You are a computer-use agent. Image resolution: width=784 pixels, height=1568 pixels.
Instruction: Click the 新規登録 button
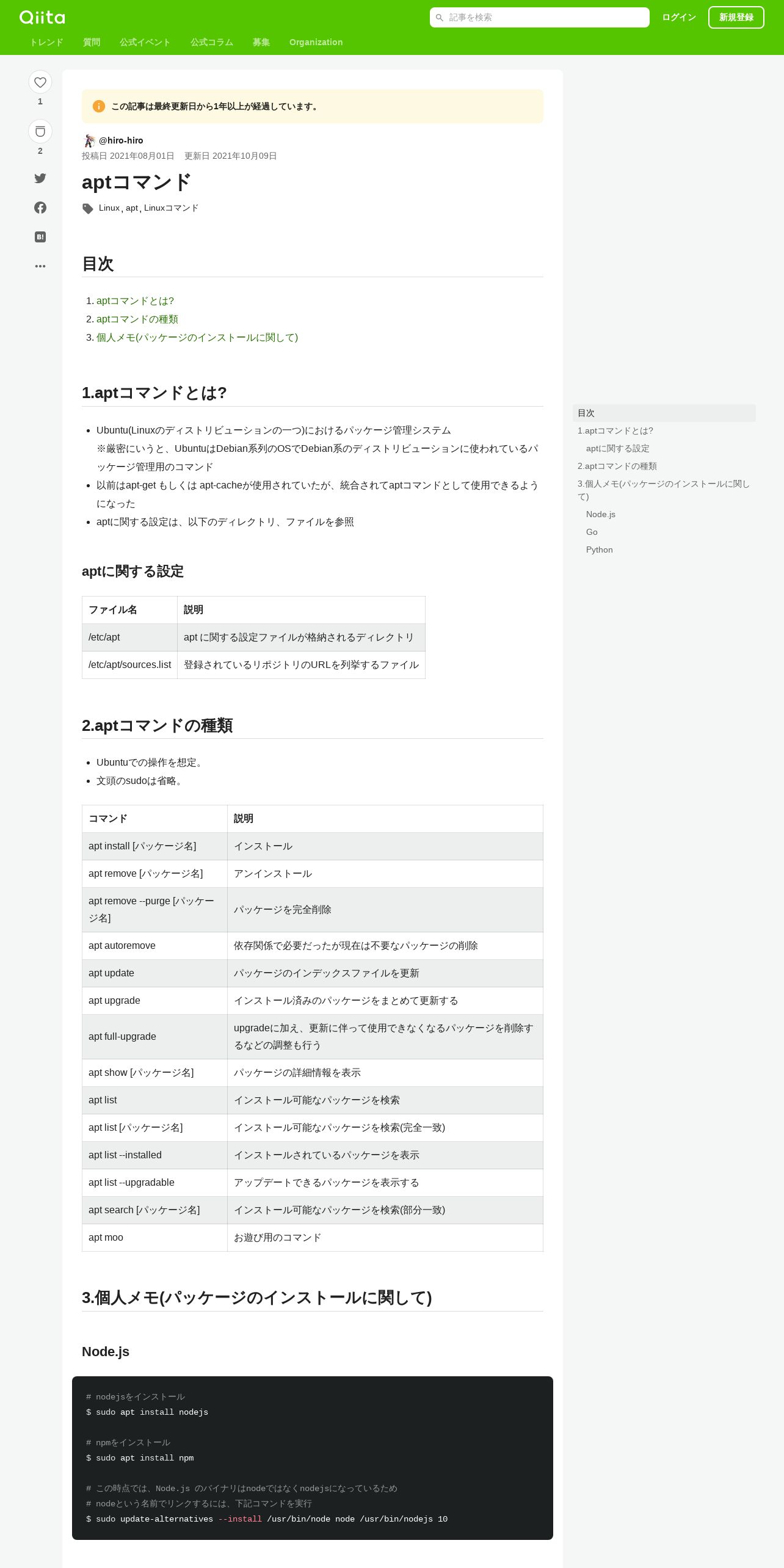click(x=736, y=18)
